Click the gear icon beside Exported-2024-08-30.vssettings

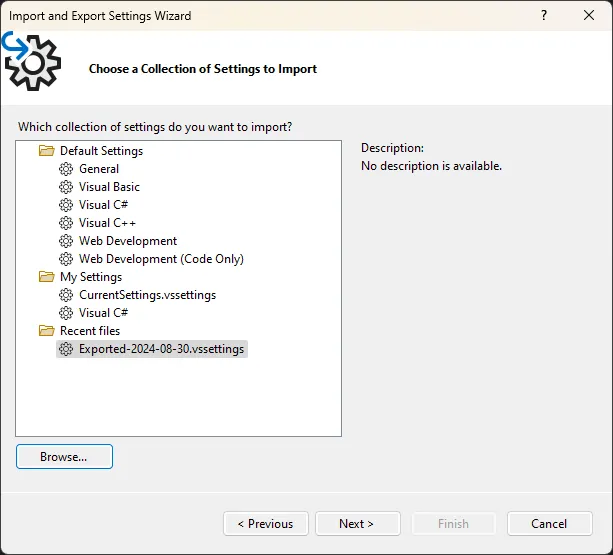click(66, 349)
